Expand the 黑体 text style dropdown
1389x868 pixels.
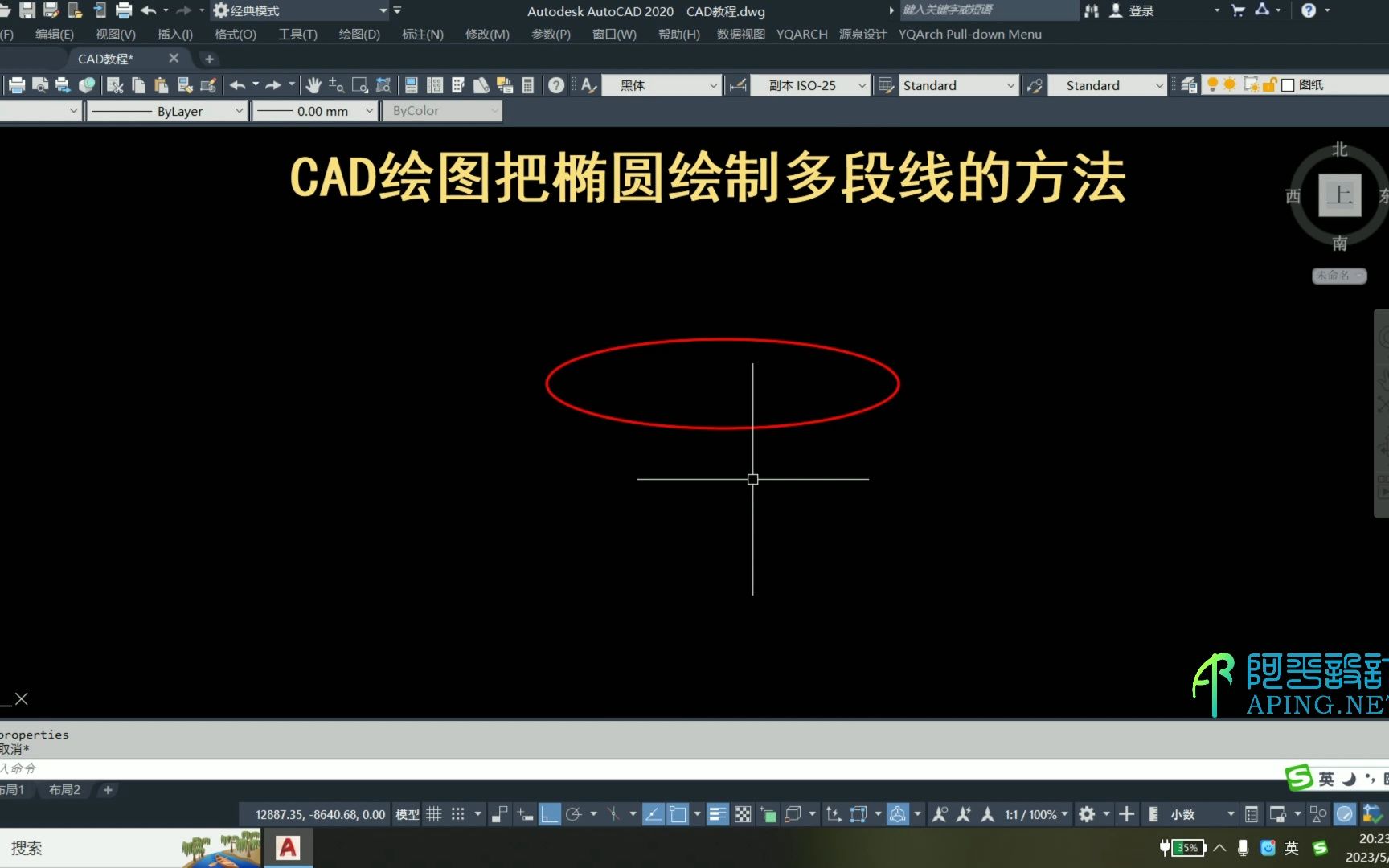tap(713, 85)
